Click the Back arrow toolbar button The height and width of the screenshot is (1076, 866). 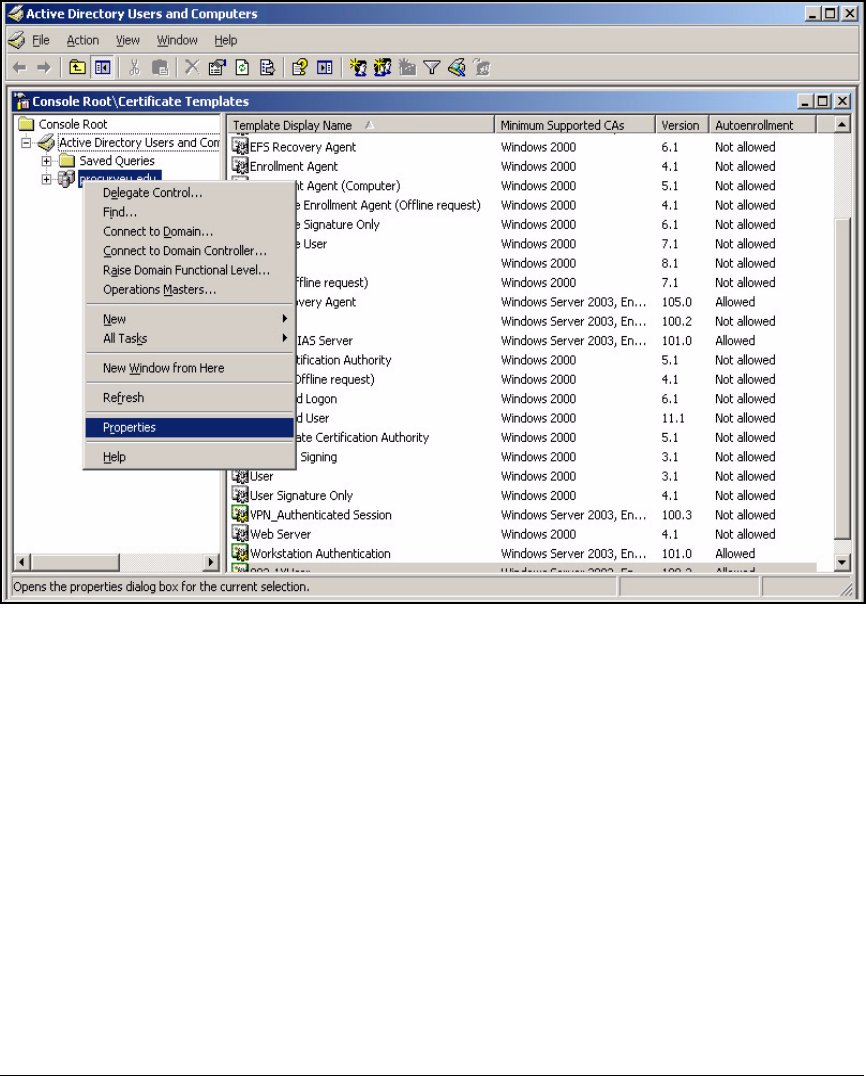(20, 67)
